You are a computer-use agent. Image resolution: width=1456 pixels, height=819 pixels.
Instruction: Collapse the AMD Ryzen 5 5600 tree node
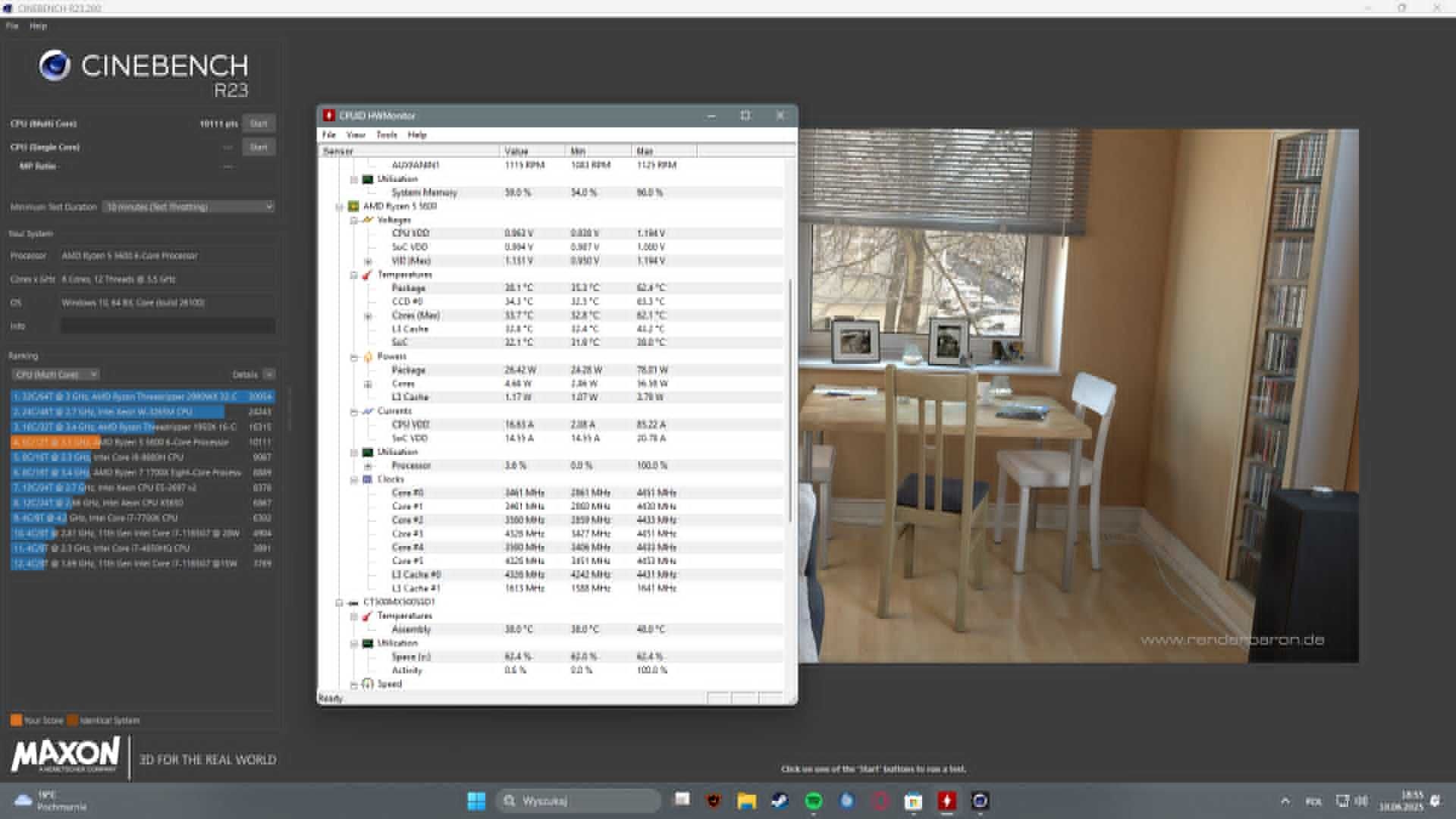point(340,206)
